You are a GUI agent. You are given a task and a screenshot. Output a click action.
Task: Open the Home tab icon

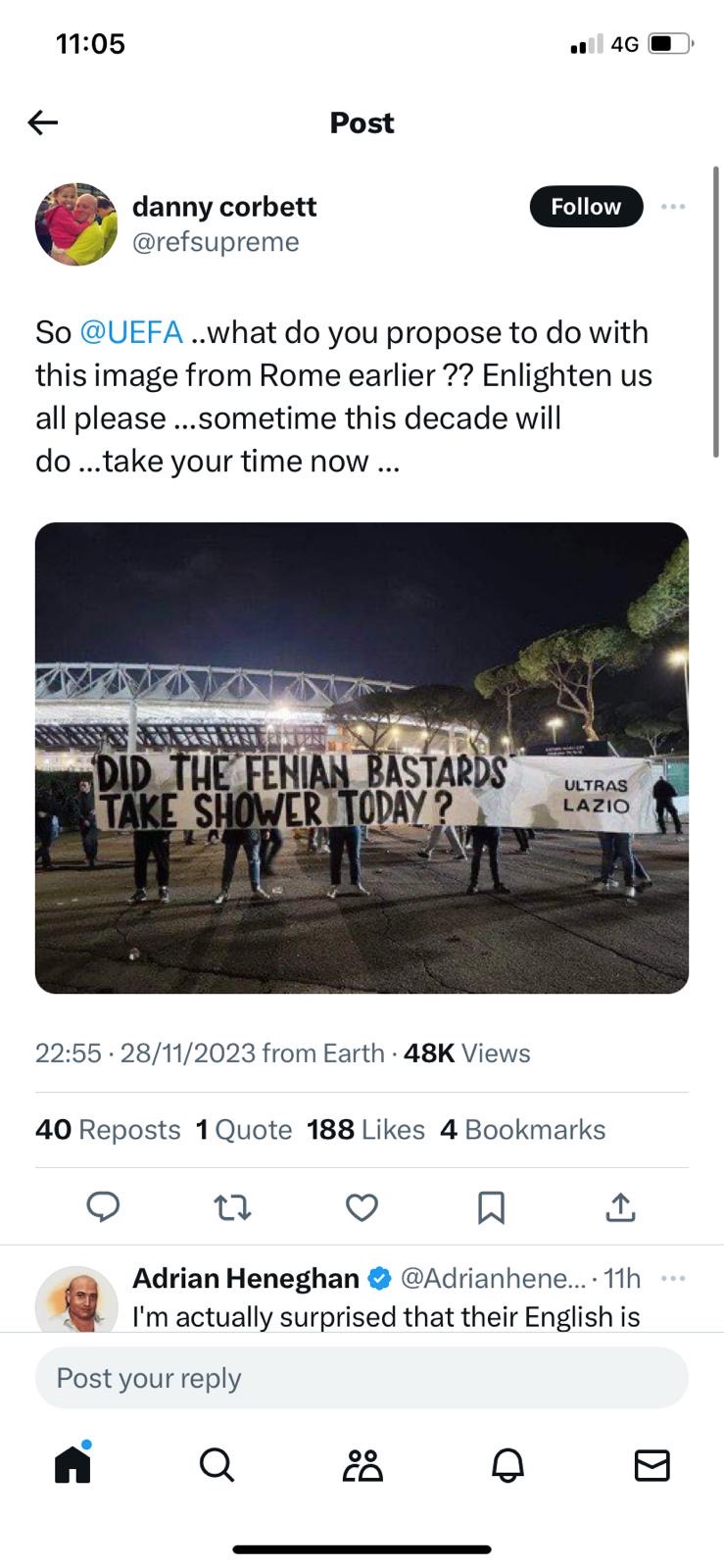73,1464
